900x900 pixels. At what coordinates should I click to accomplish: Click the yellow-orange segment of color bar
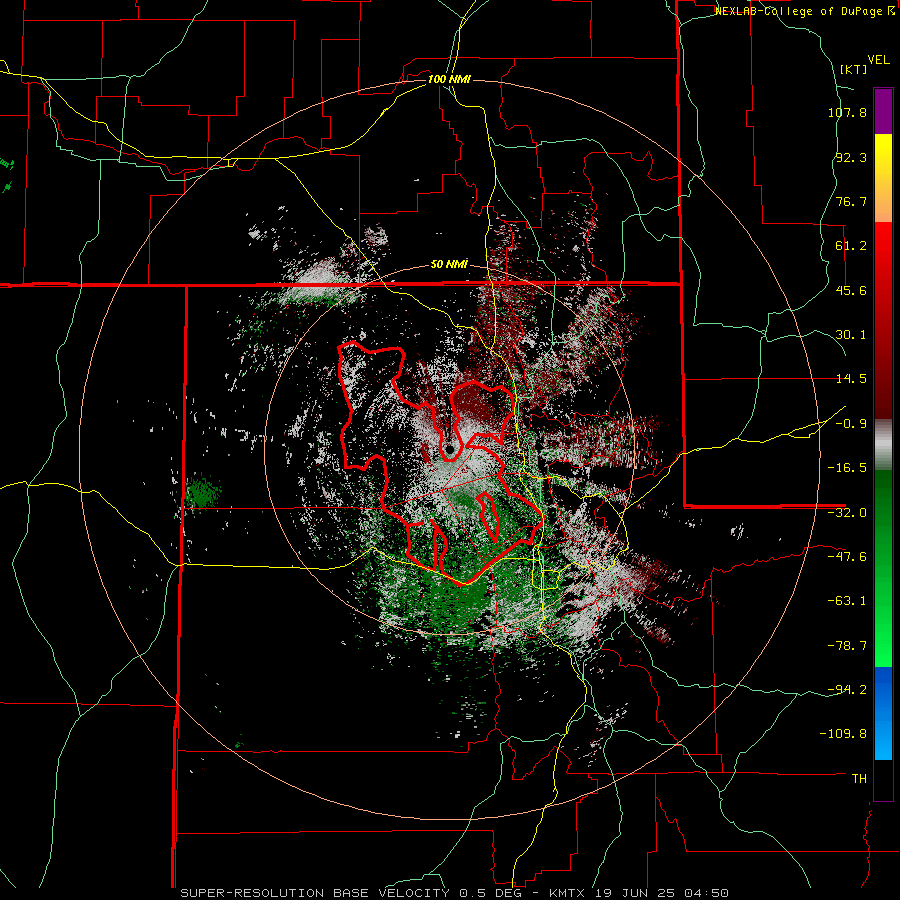click(x=883, y=178)
